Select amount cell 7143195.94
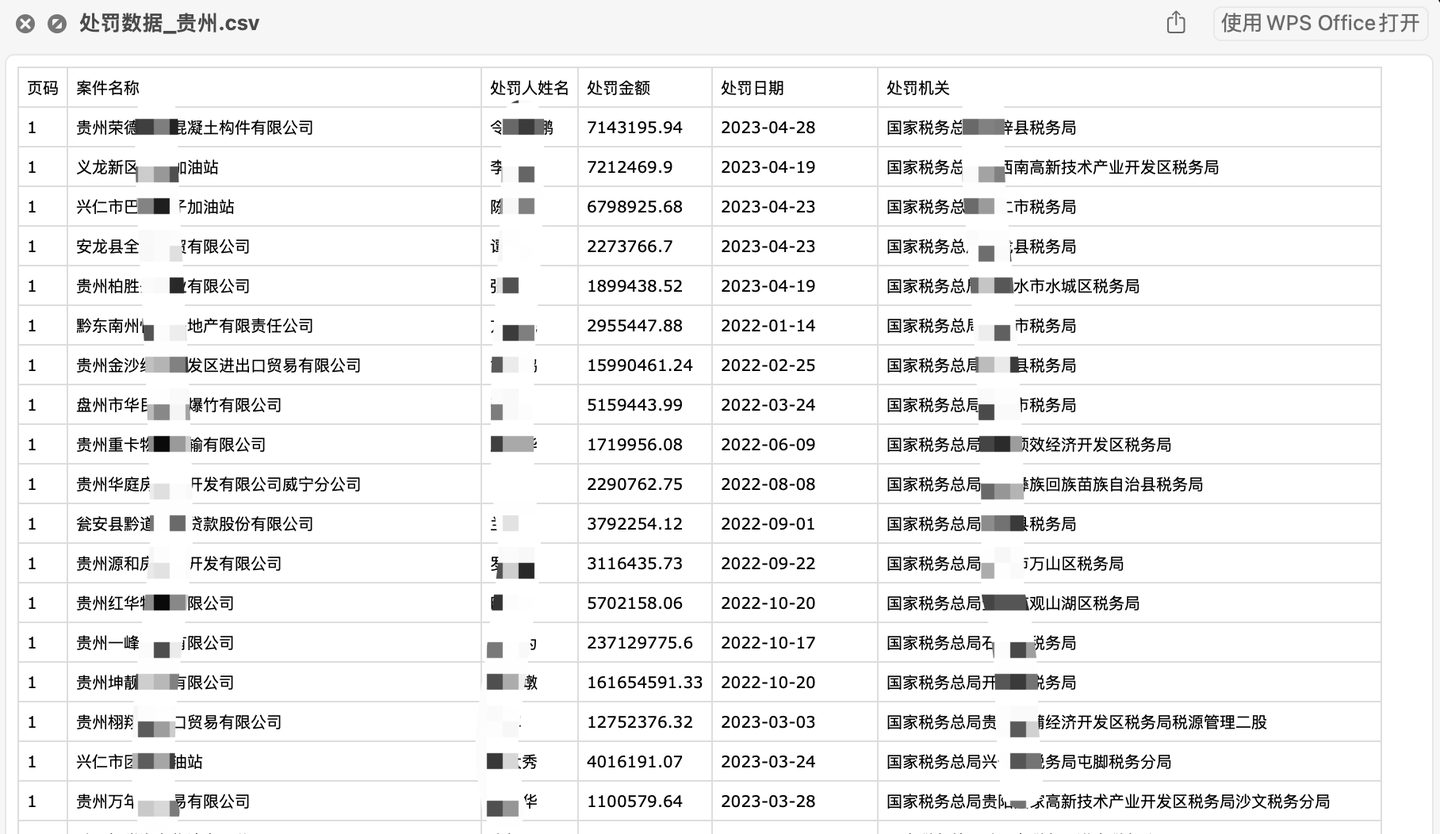 pos(645,128)
